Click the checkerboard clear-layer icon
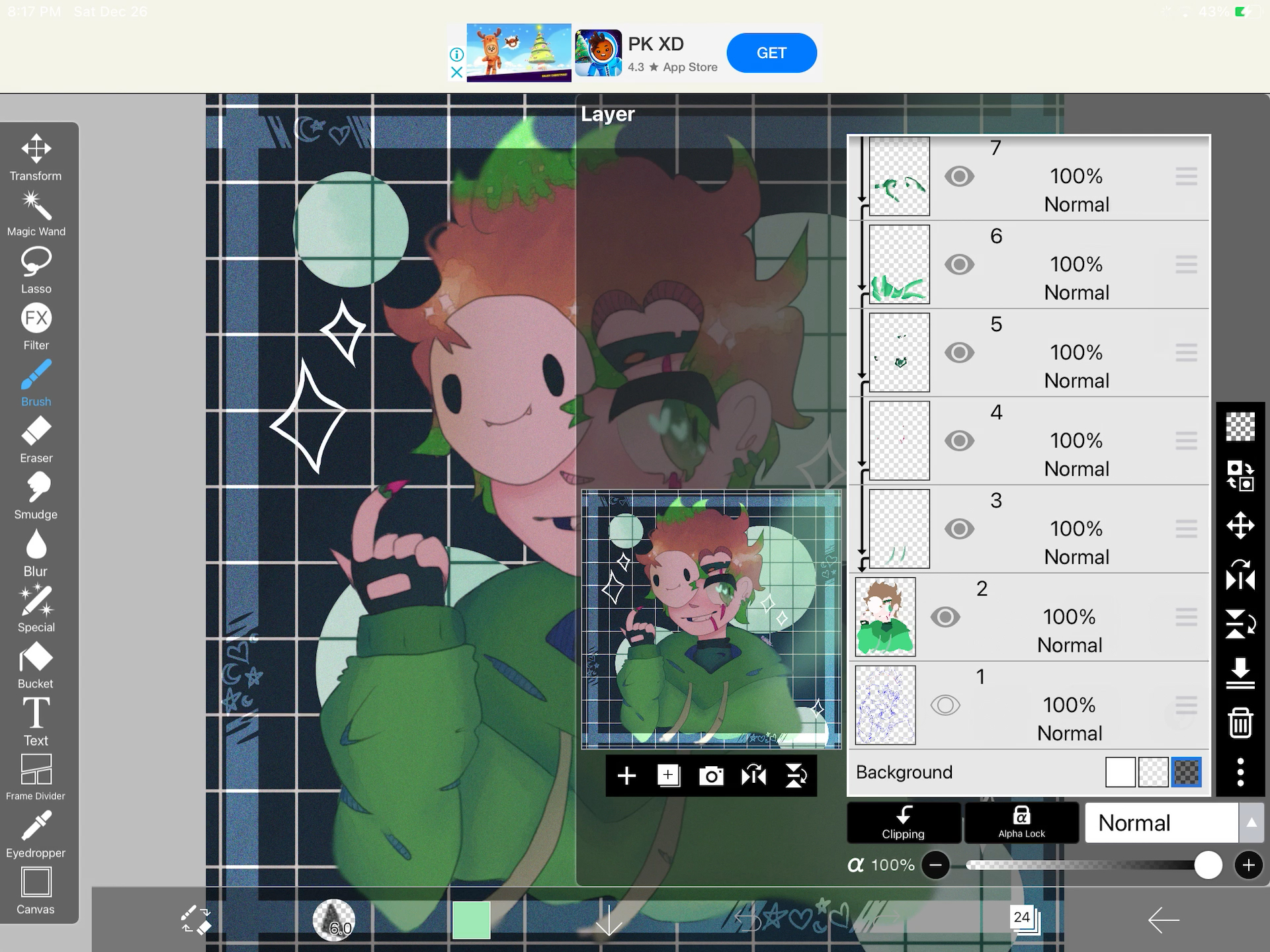1270x952 pixels. pyautogui.click(x=1240, y=426)
